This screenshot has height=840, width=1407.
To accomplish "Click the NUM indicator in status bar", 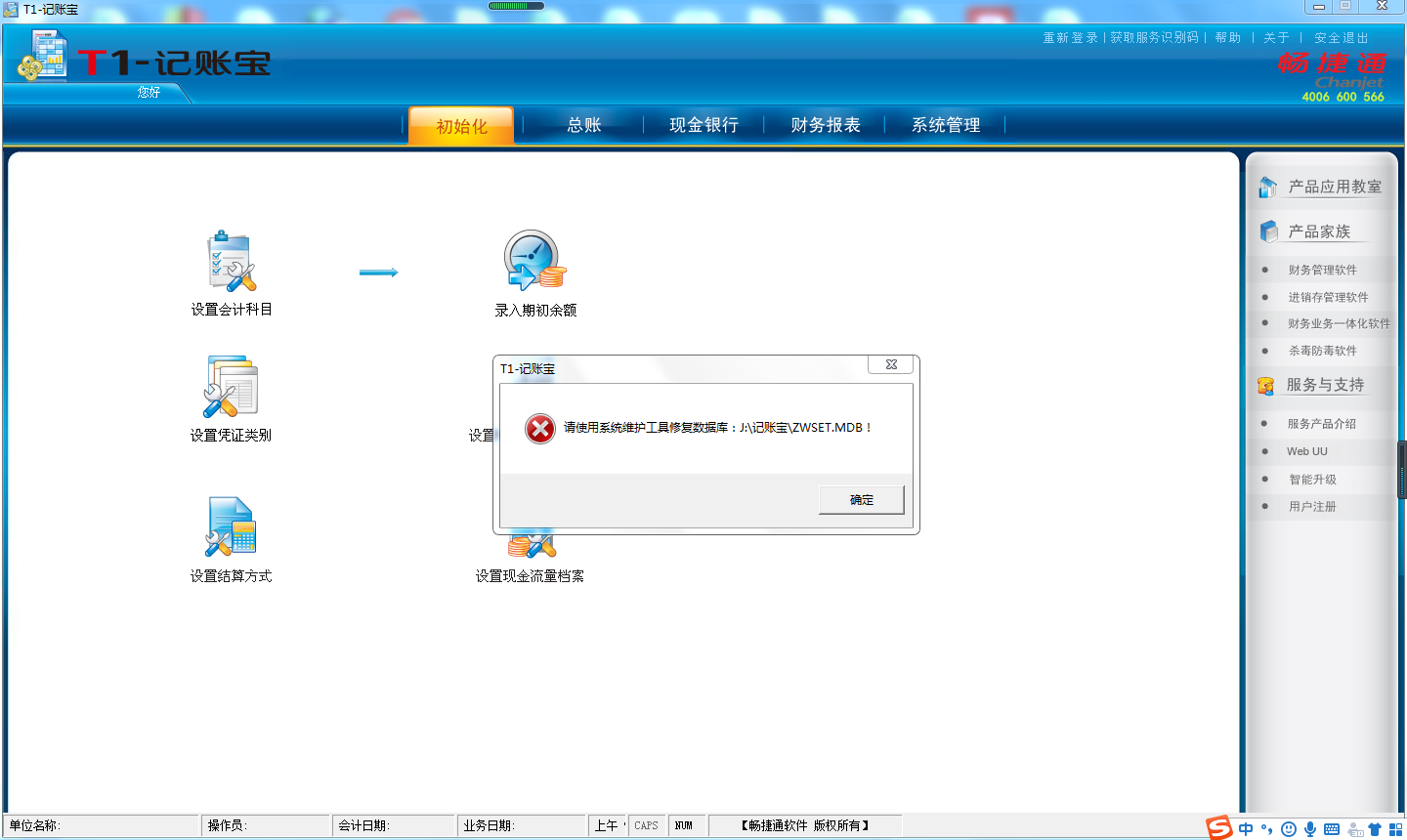I will click(685, 826).
